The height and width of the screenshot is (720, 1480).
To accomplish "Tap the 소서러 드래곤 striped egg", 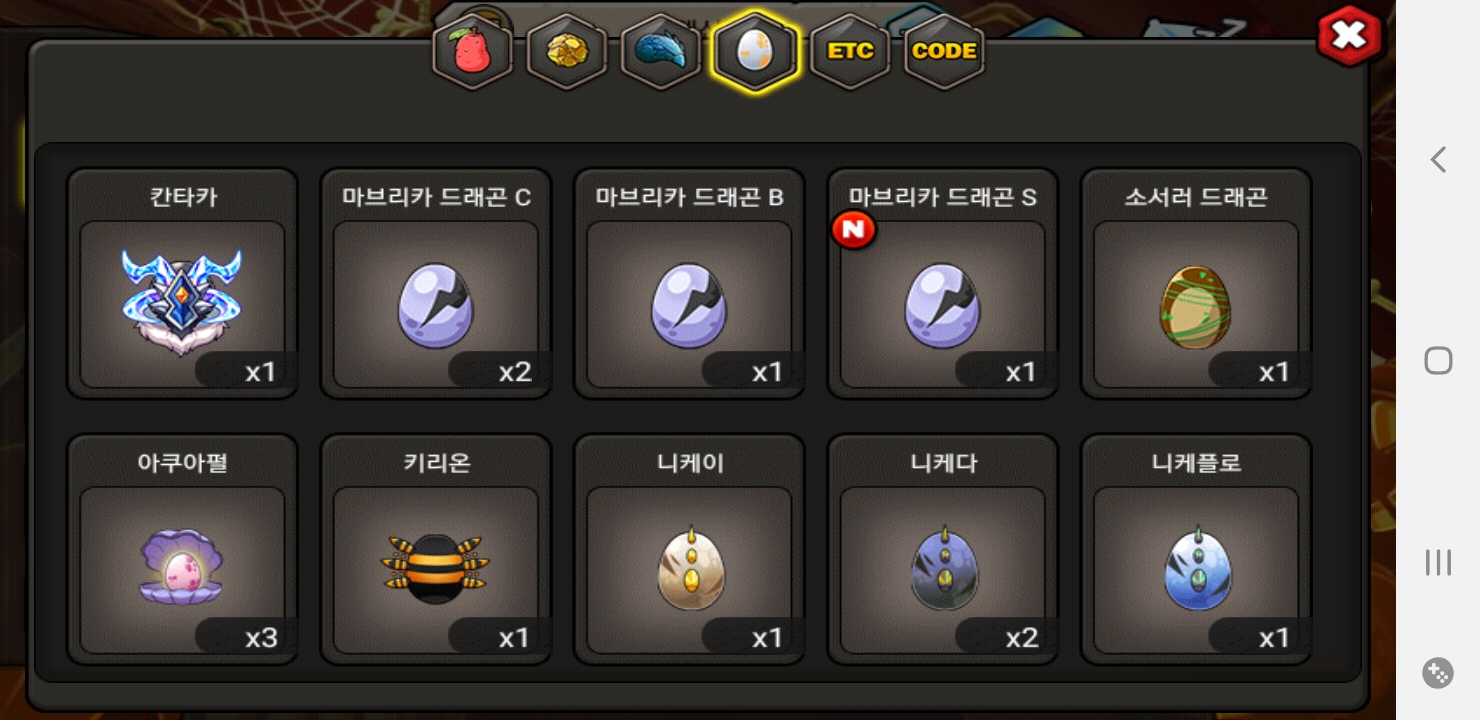I will tap(1196, 284).
